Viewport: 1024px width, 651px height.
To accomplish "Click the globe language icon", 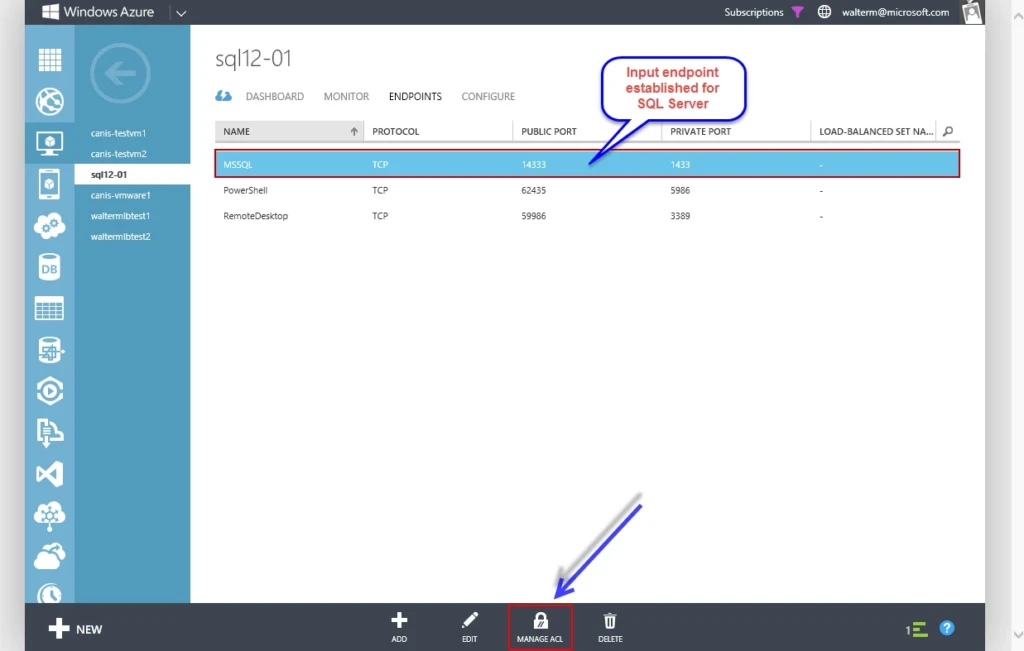I will 824,12.
